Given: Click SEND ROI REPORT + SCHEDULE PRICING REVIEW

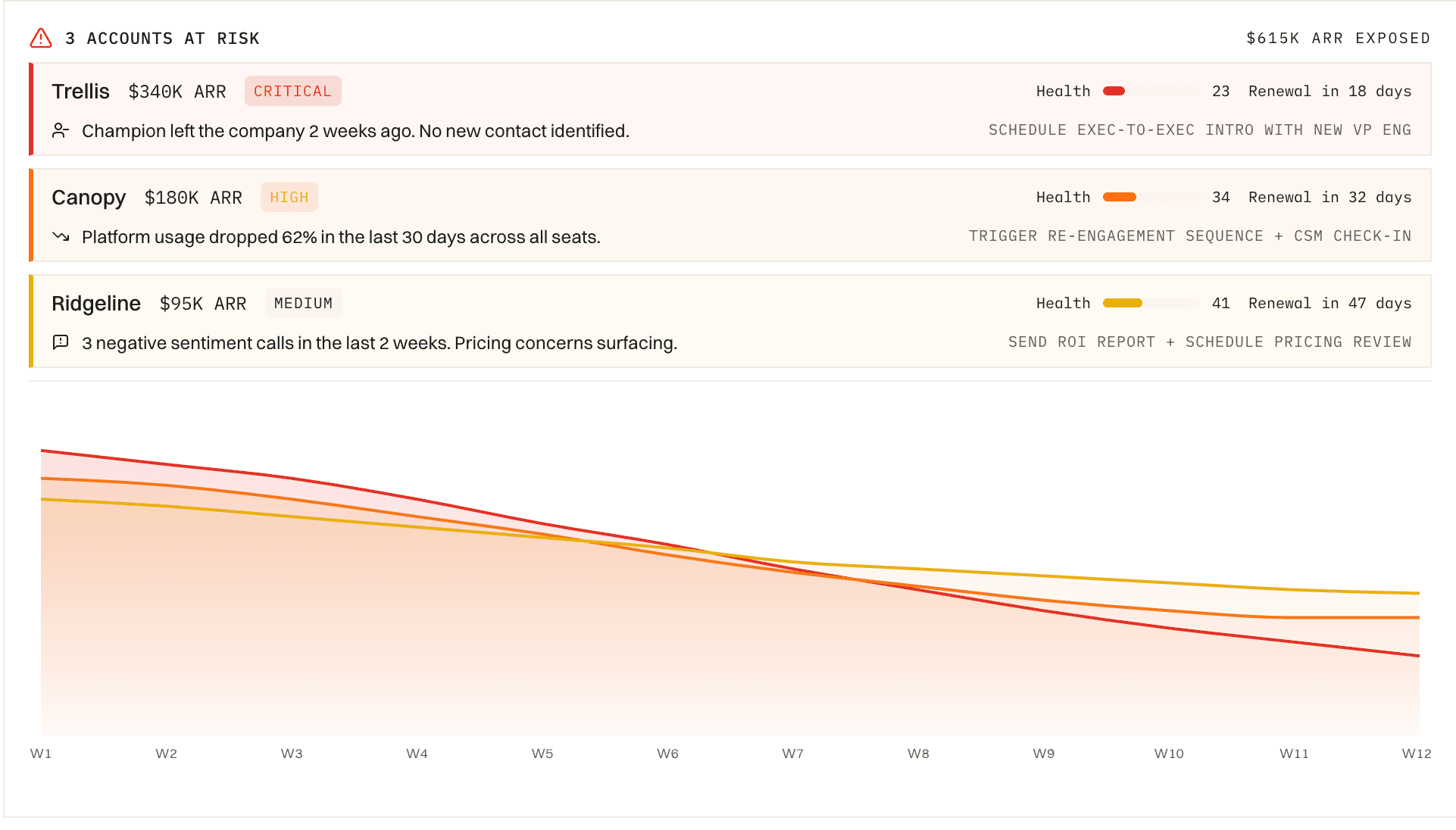Looking at the screenshot, I should coord(1209,342).
